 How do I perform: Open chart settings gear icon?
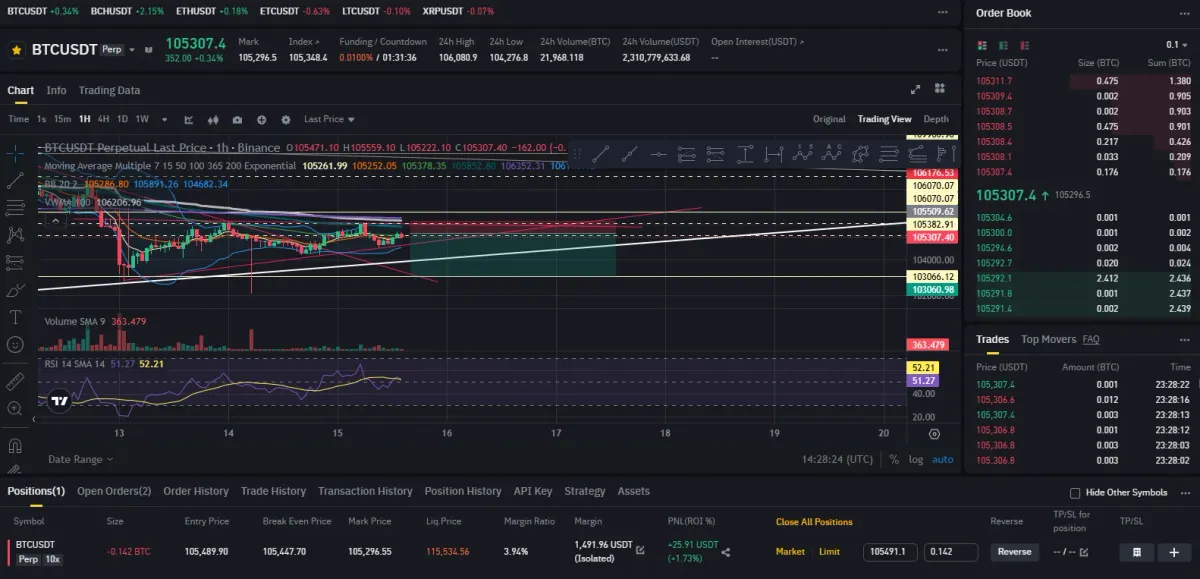point(286,119)
